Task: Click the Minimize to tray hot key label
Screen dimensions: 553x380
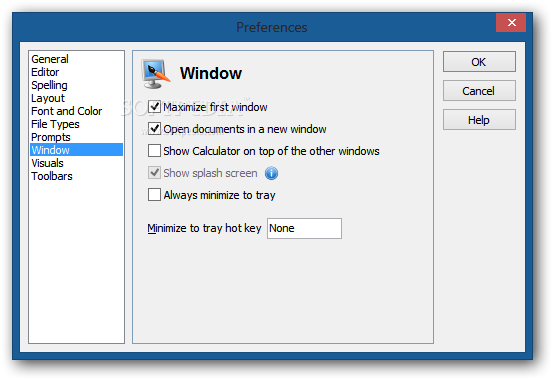Action: (x=204, y=228)
